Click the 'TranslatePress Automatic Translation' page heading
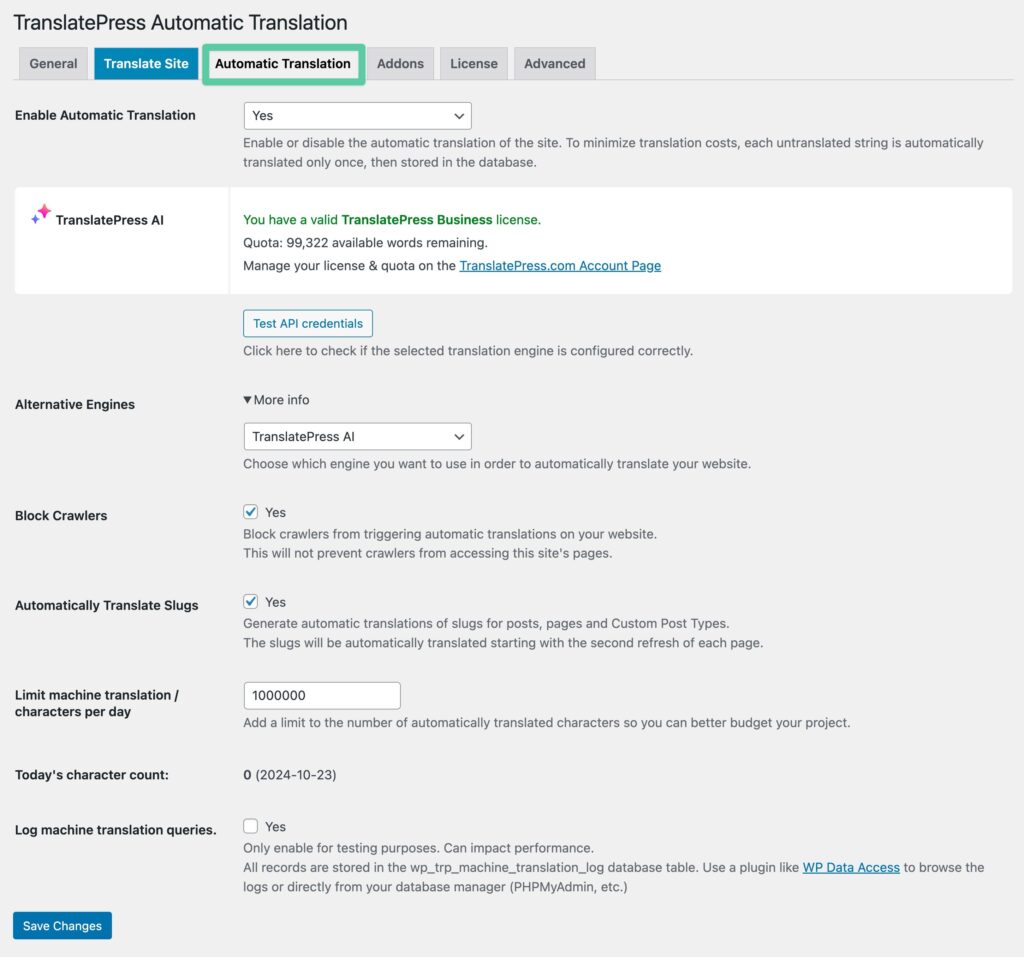Image resolution: width=1024 pixels, height=957 pixels. coord(180,22)
